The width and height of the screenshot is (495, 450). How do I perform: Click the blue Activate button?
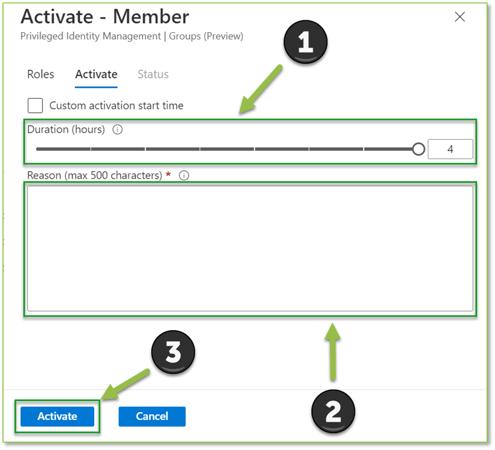(57, 416)
